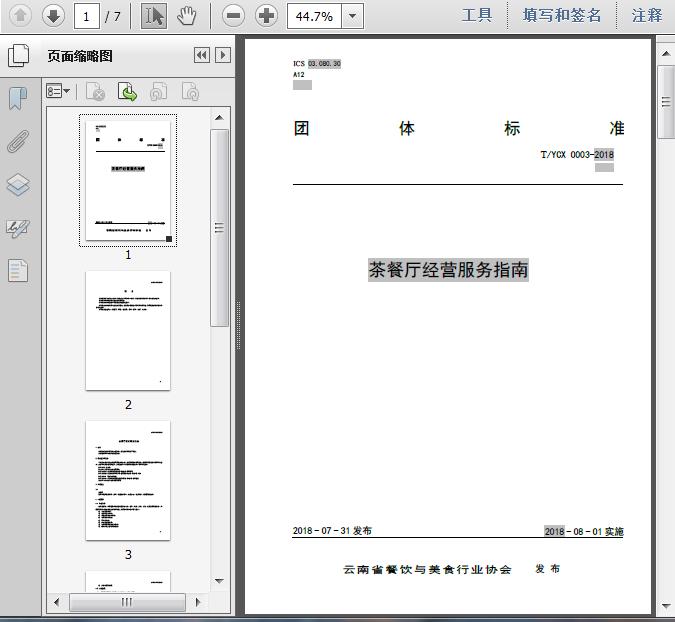Go to next page with down arrow
This screenshot has width=675, height=622.
53,16
